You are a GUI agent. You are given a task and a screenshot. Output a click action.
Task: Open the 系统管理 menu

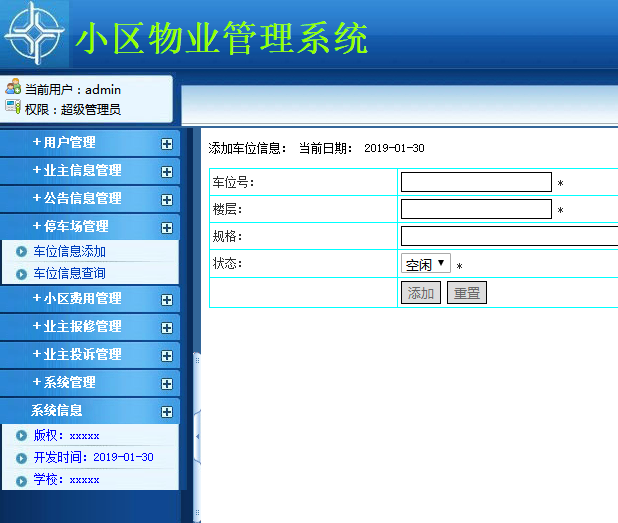pos(64,382)
